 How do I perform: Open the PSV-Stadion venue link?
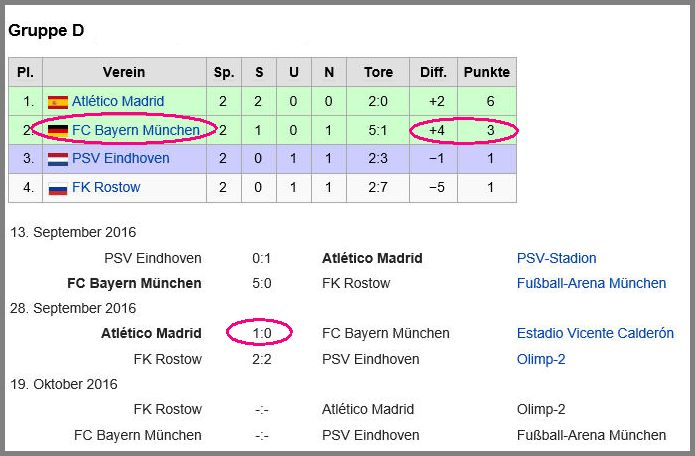(556, 258)
